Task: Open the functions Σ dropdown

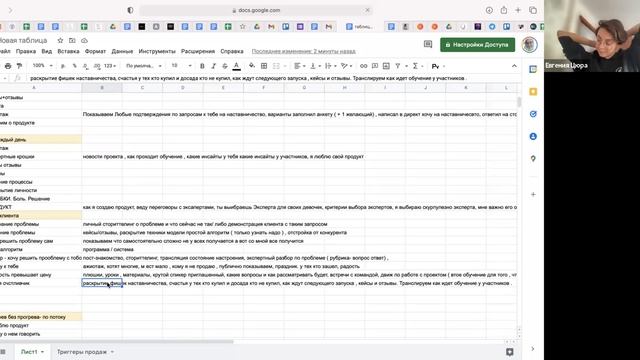Action: (417, 66)
